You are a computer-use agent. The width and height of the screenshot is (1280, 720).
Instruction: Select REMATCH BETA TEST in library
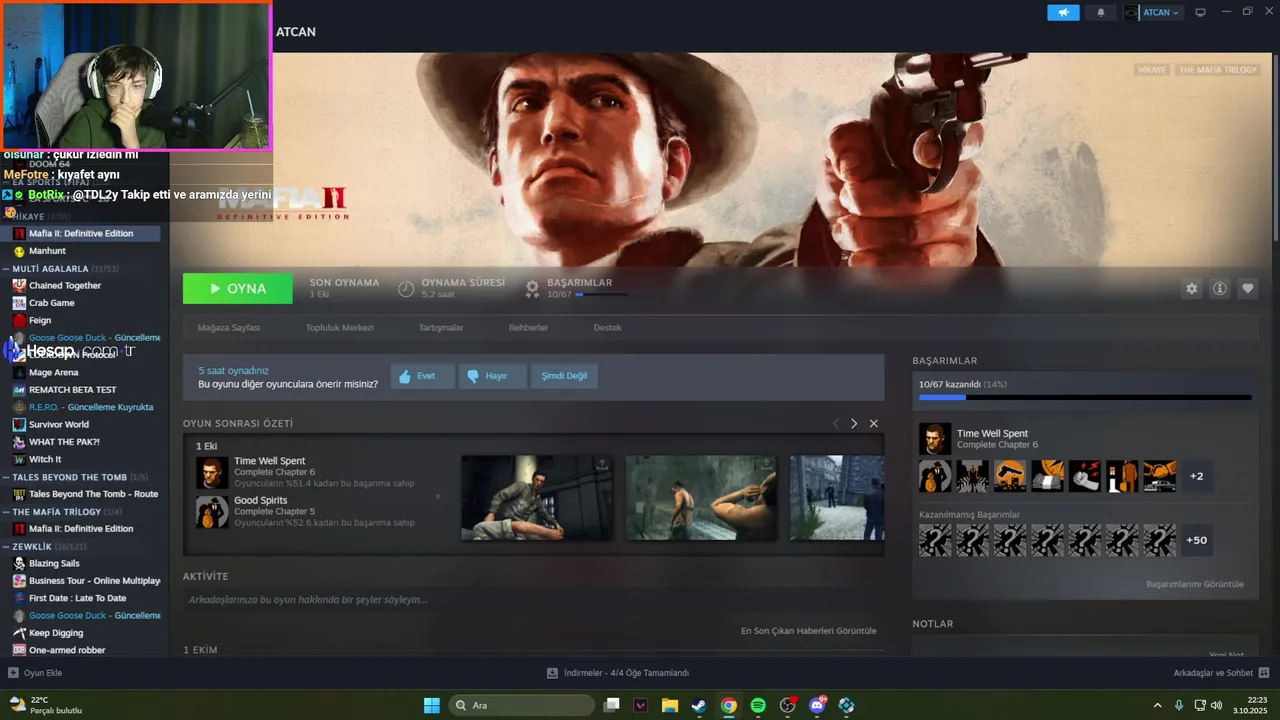pyautogui.click(x=72, y=389)
